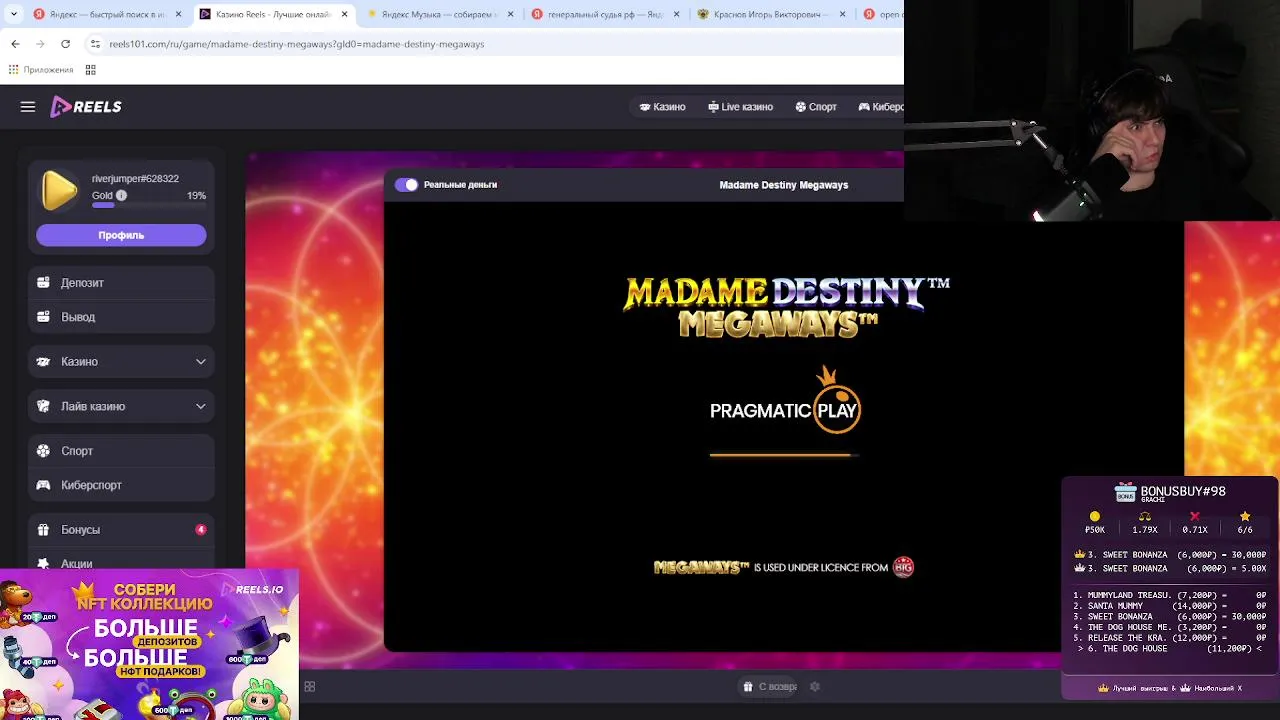The width and height of the screenshot is (1280, 720).
Task: Open Киберспорт in the top navigation
Action: click(881, 107)
